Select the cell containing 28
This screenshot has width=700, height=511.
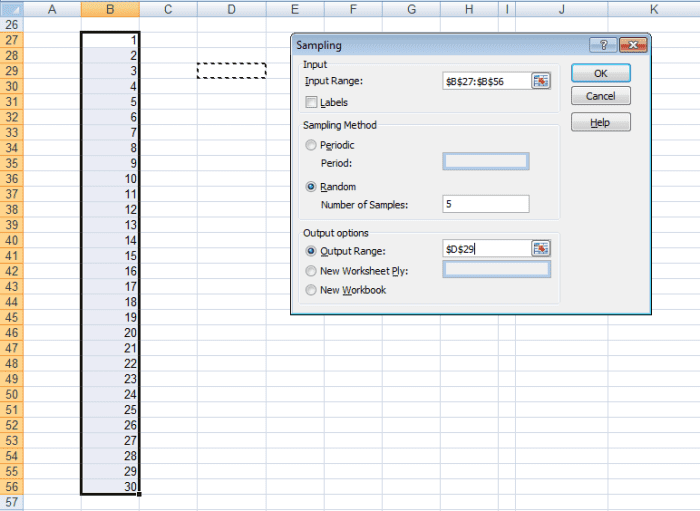110,456
